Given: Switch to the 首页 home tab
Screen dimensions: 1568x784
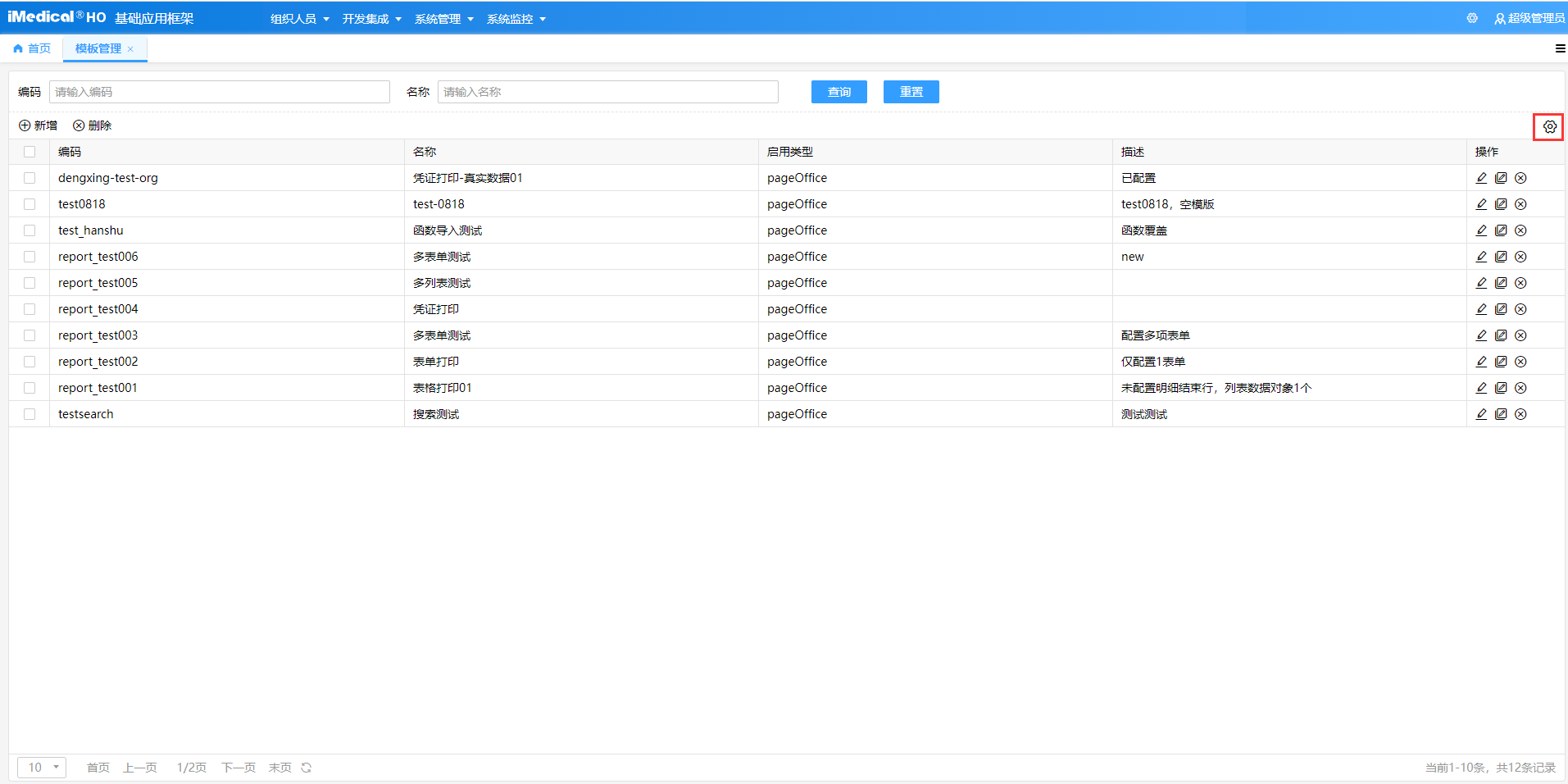Looking at the screenshot, I should 33,48.
